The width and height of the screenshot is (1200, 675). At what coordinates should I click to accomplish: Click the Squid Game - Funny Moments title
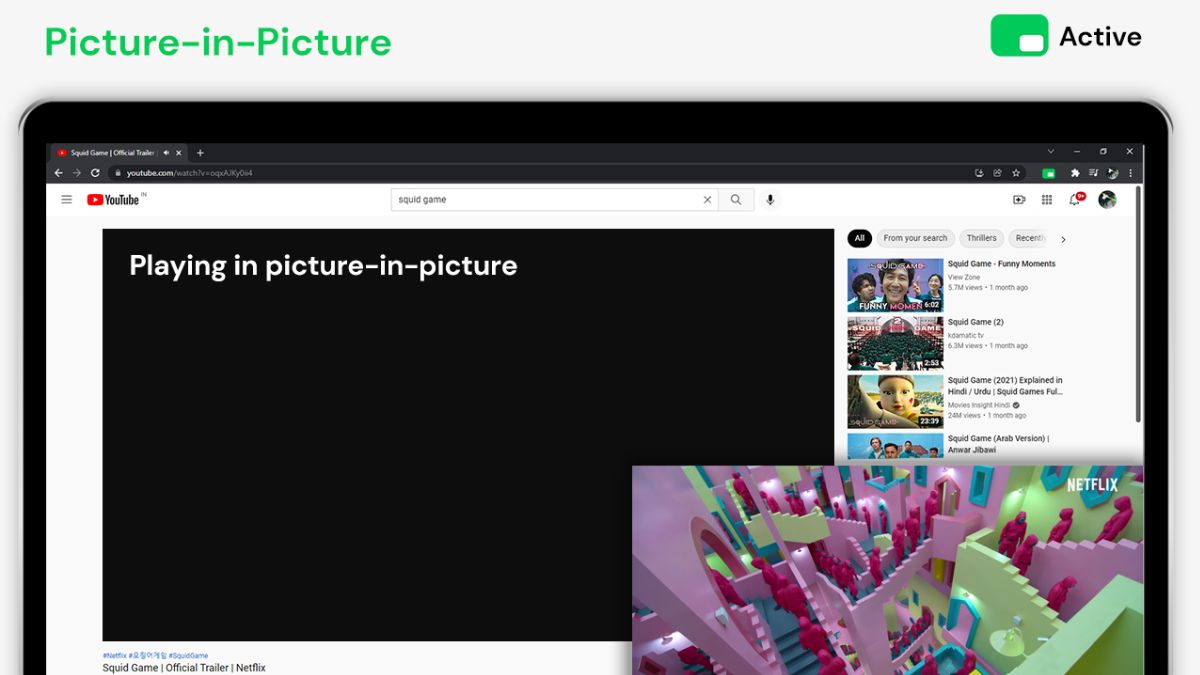[x=1001, y=264]
